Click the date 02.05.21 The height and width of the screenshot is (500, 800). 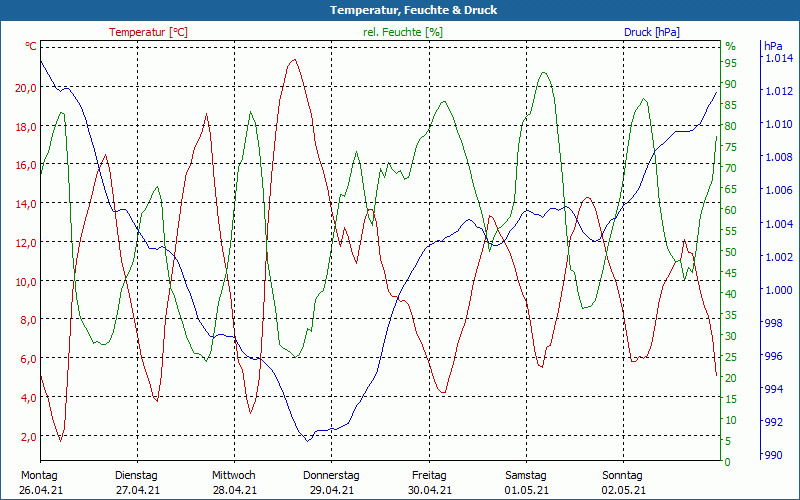[623, 490]
